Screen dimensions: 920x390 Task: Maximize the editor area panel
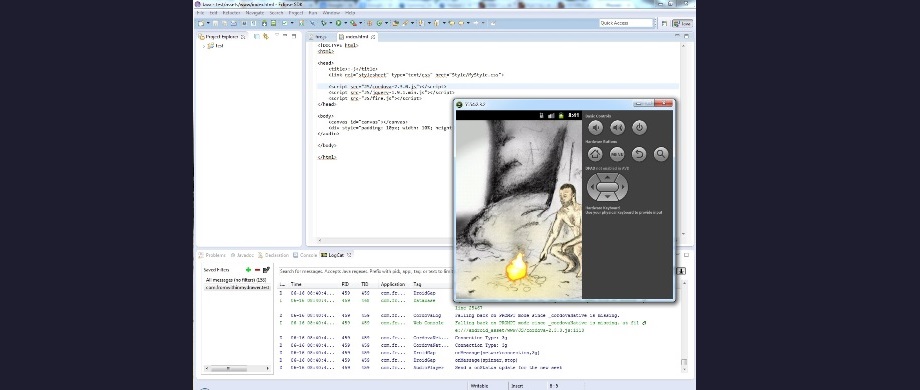[685, 36]
